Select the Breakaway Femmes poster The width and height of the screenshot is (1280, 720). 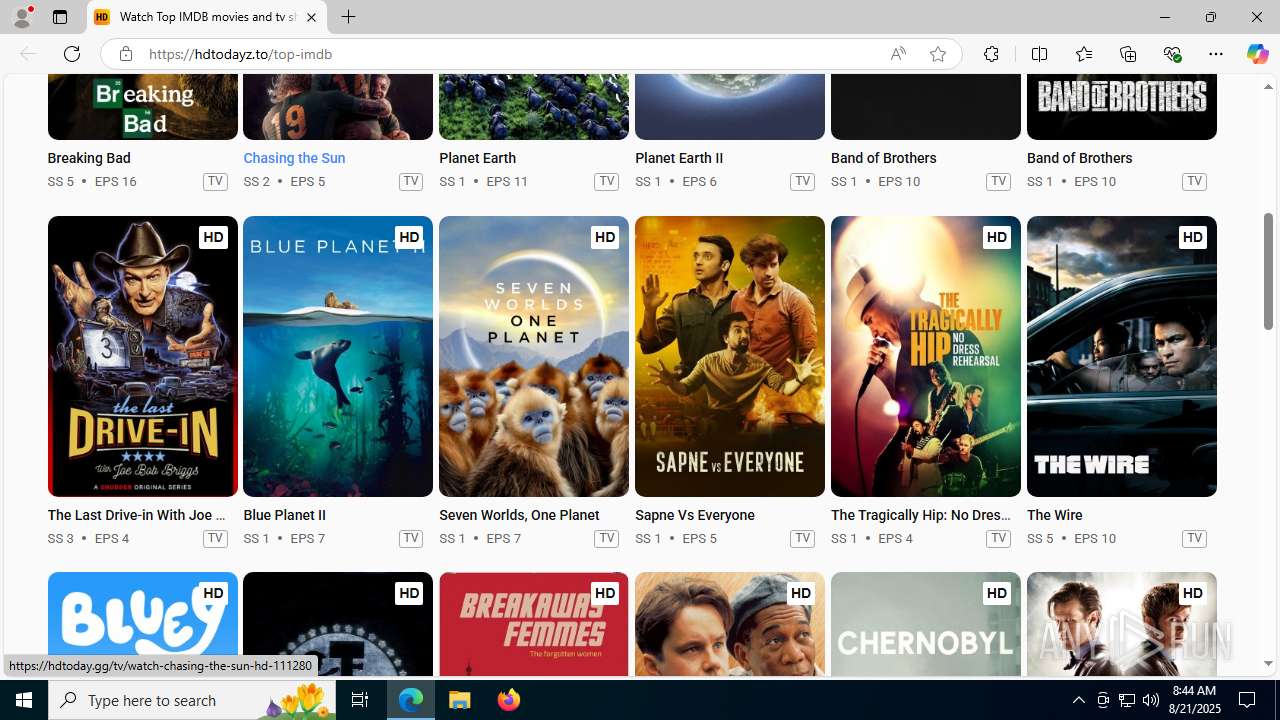pyautogui.click(x=534, y=625)
